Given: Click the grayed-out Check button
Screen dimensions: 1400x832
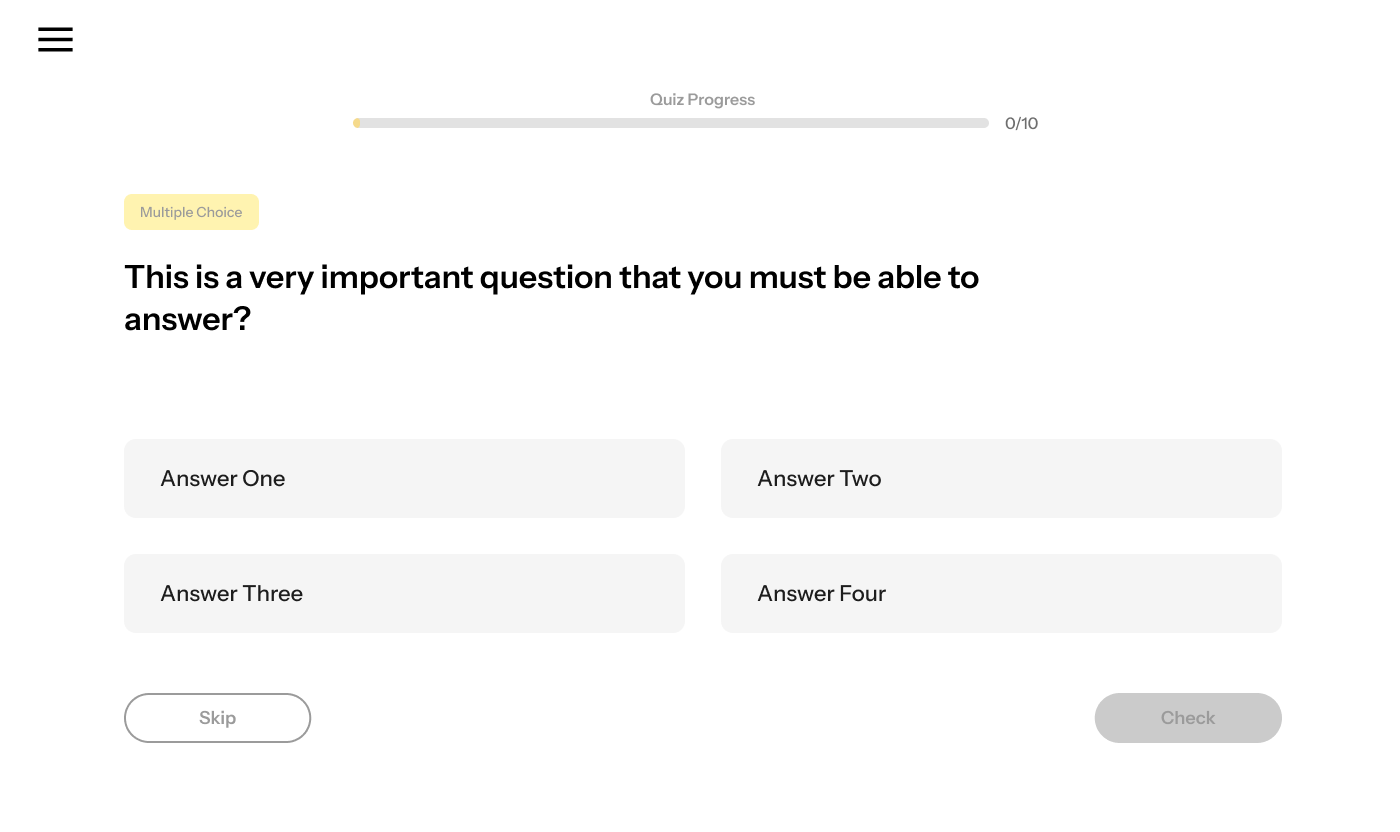Looking at the screenshot, I should point(1188,718).
